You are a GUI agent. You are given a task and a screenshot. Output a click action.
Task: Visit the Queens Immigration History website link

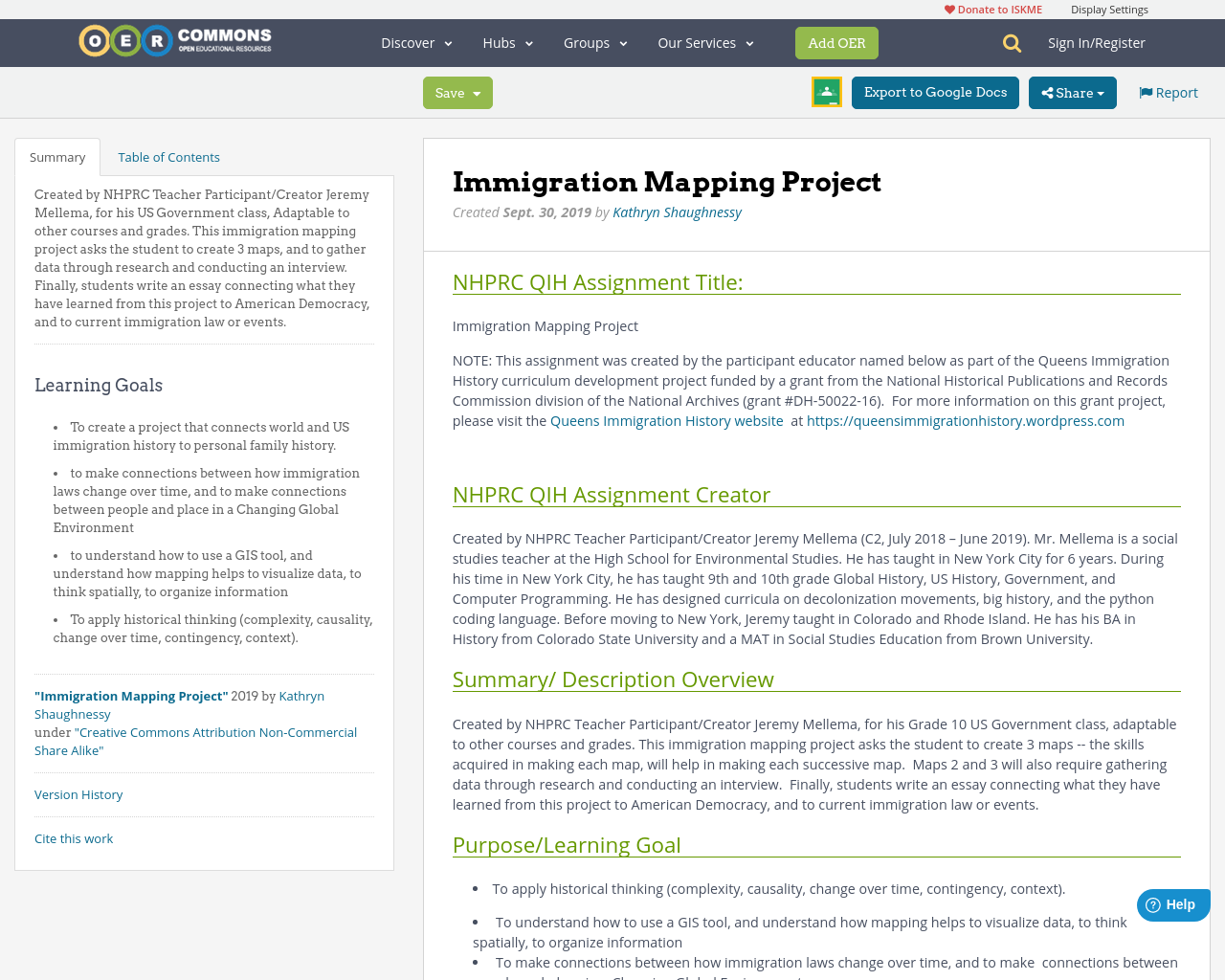click(667, 419)
